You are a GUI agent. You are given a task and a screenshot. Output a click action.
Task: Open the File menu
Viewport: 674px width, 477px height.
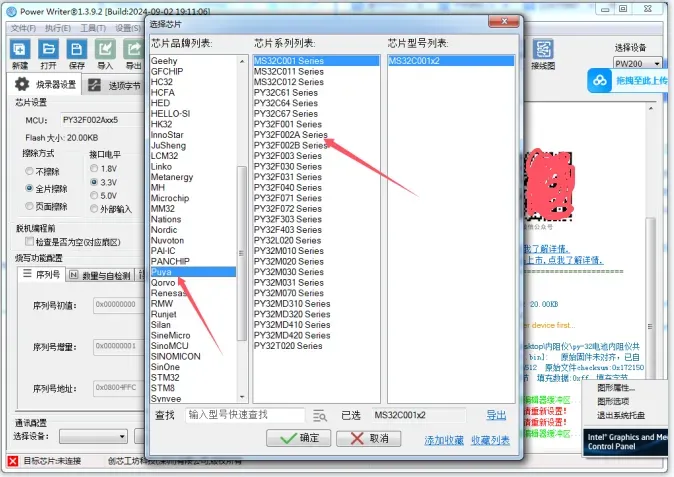[23, 28]
